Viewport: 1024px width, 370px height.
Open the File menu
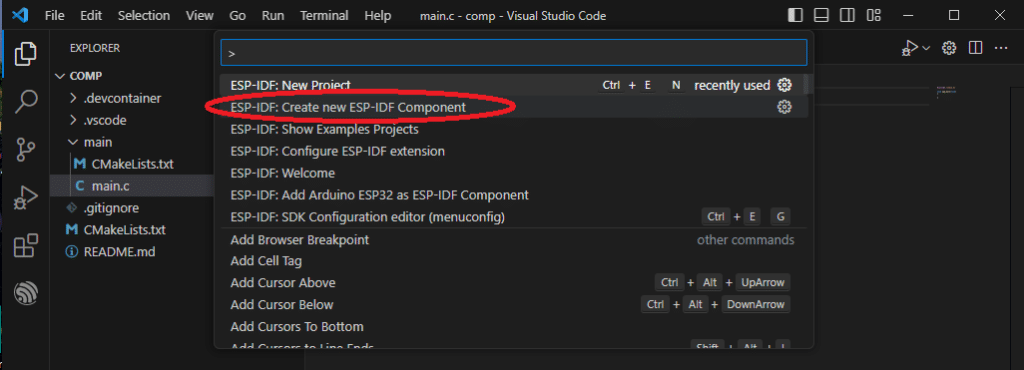click(55, 16)
